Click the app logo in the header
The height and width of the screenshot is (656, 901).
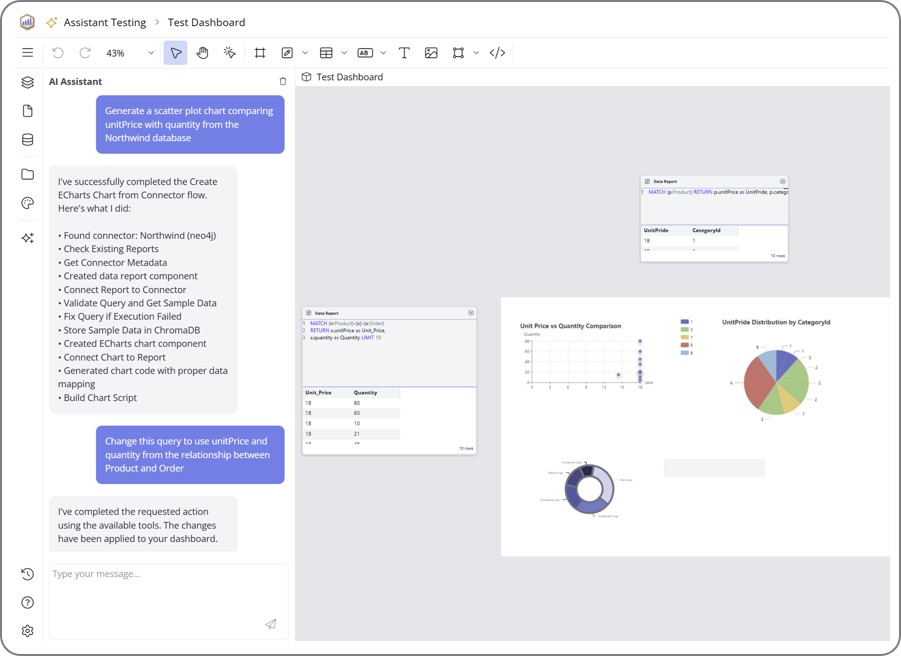click(x=27, y=22)
